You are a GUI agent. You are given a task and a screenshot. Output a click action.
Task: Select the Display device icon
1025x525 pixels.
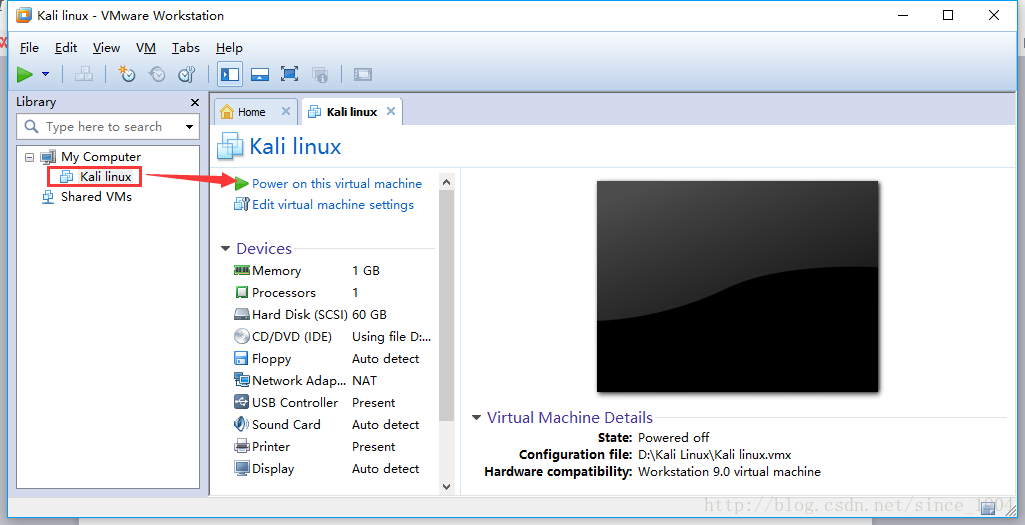click(242, 469)
